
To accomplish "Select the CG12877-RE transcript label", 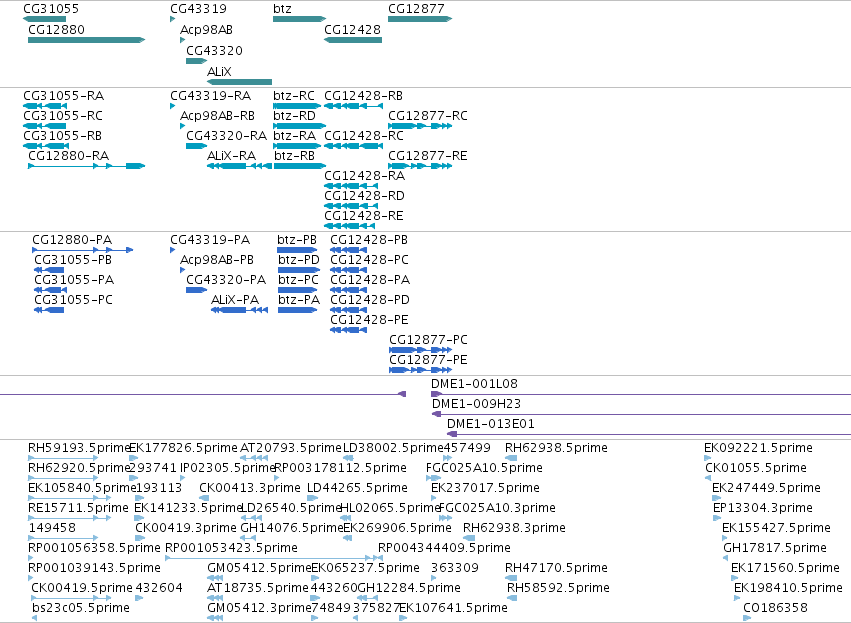I will [428, 156].
